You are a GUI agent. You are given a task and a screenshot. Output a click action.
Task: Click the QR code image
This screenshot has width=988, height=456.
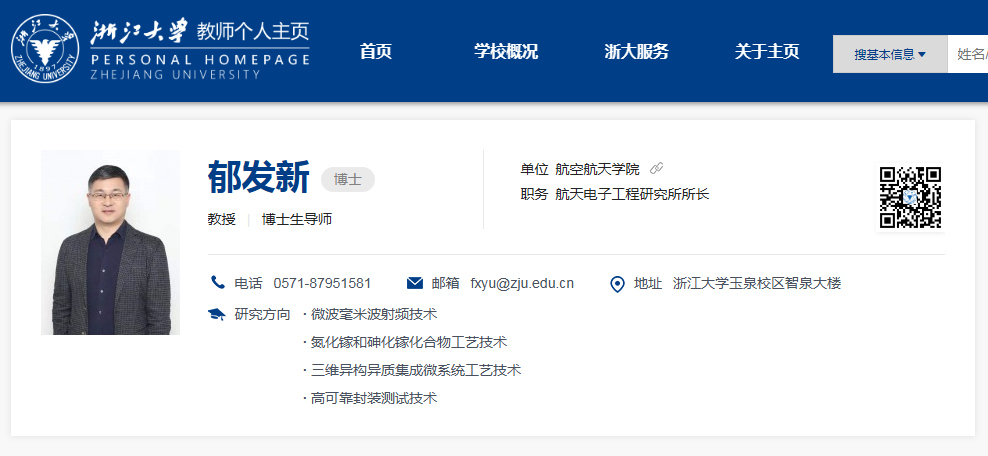pyautogui.click(x=910, y=197)
